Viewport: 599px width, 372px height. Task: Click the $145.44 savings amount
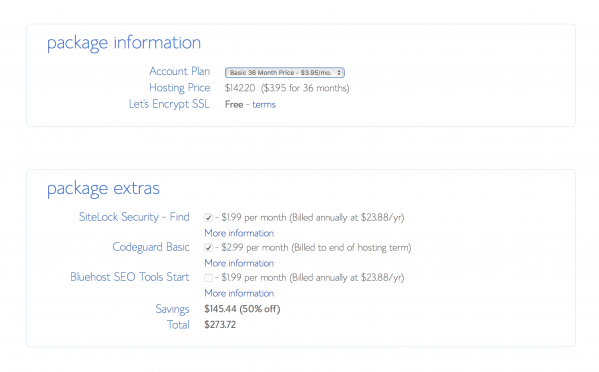coord(220,309)
